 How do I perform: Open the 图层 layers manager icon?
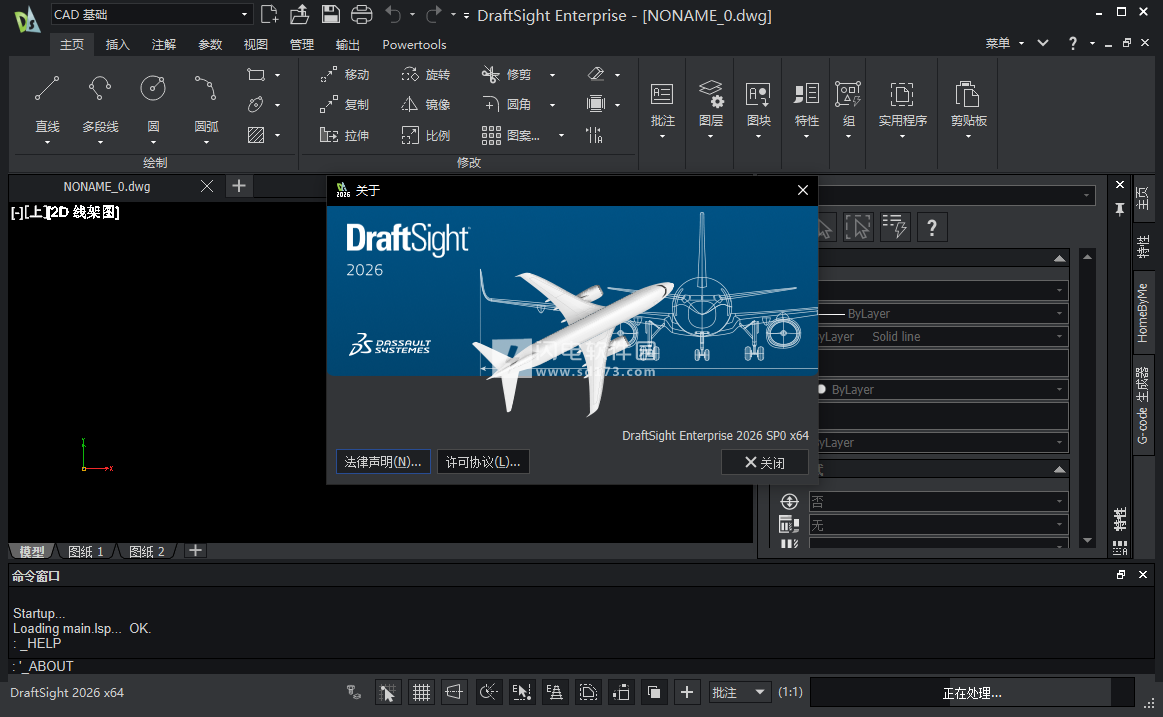coord(711,95)
